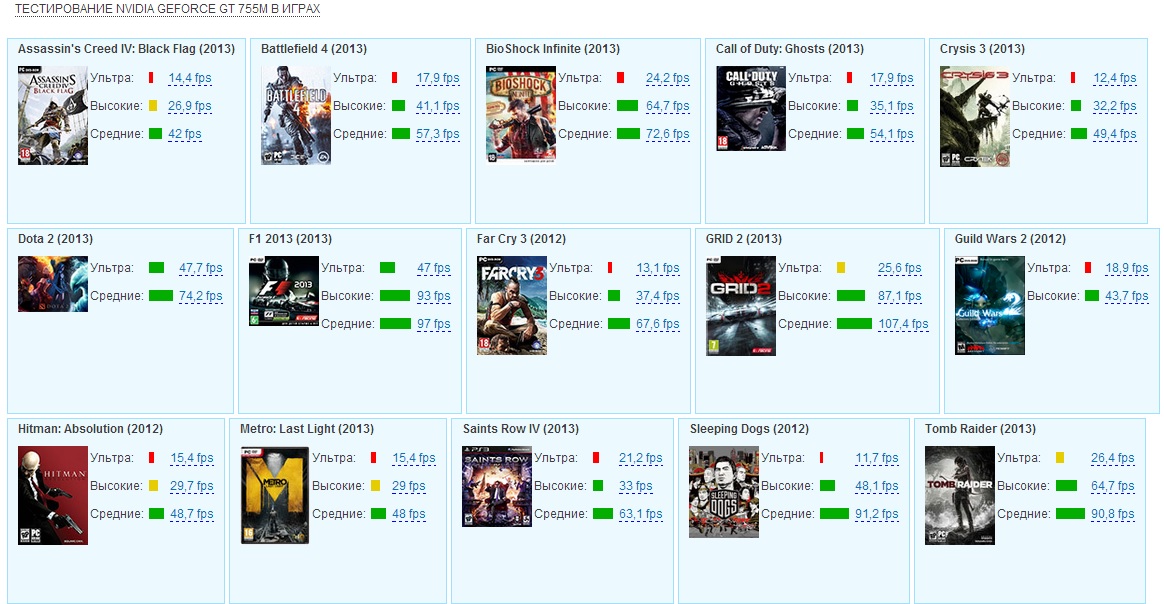The height and width of the screenshot is (604, 1164).
Task: Open the 47,7 fps link for Dota 2
Action: 200,268
